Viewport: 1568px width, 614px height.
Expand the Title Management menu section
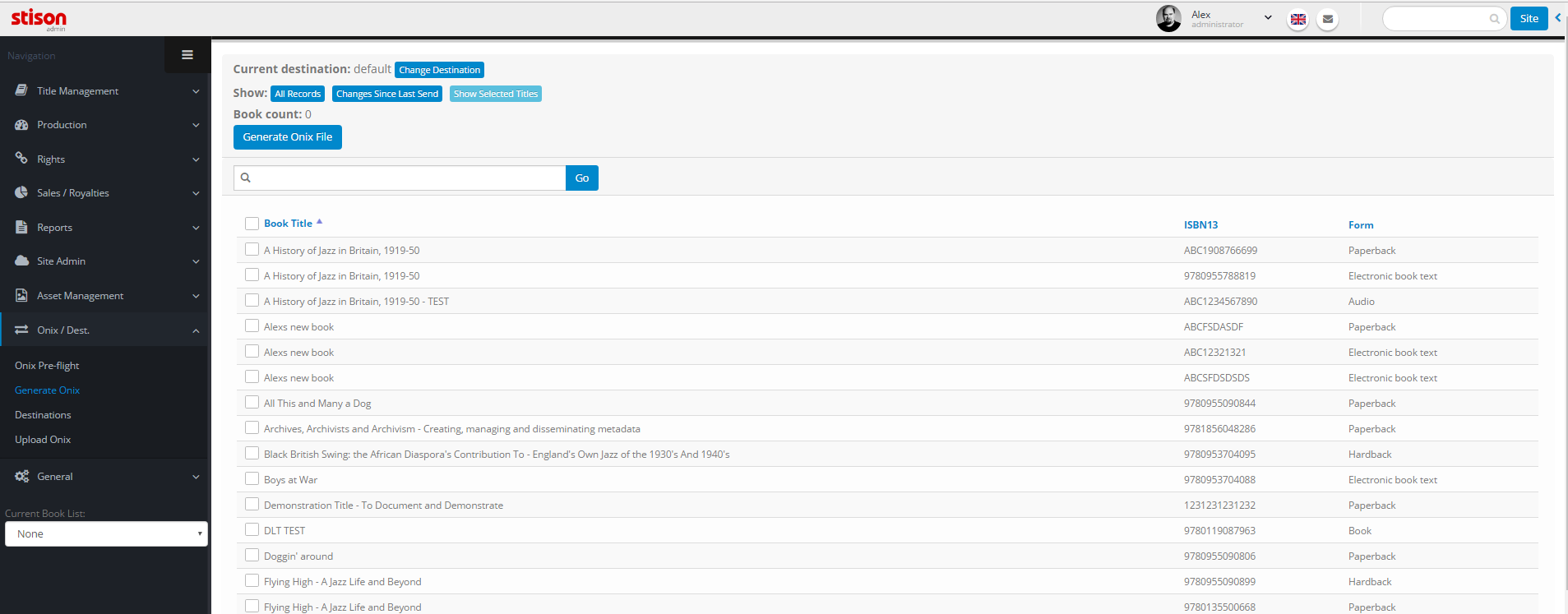(x=105, y=91)
